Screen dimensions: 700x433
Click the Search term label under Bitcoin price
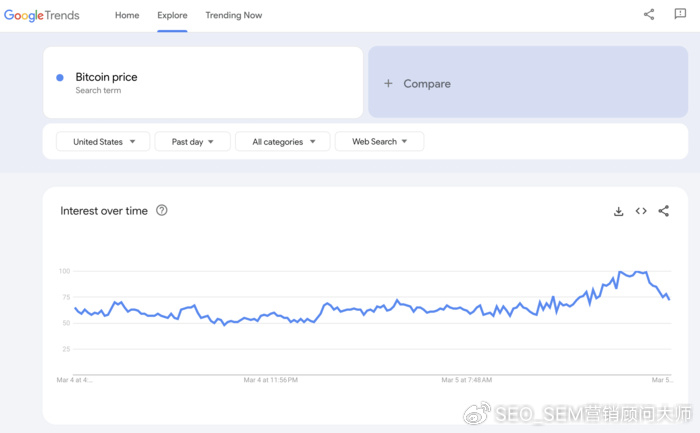click(98, 90)
